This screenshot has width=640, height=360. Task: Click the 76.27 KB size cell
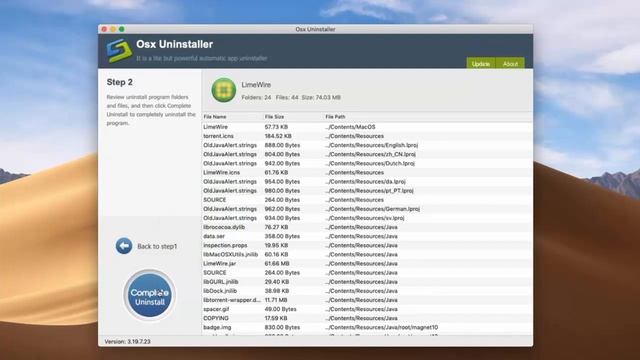[276, 227]
